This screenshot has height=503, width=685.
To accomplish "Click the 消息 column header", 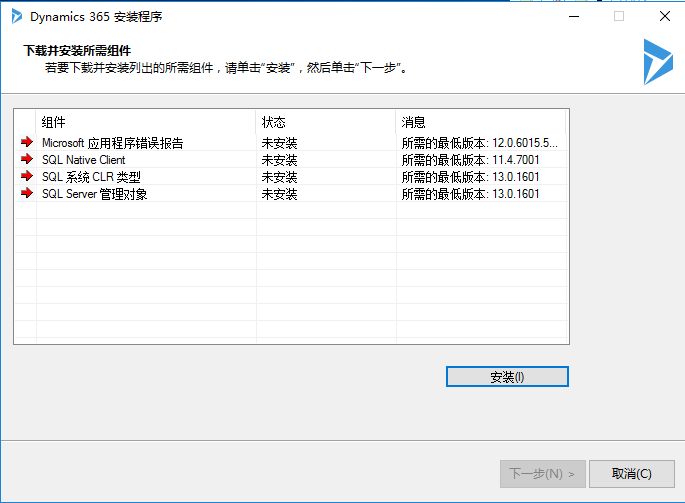I will [x=481, y=122].
